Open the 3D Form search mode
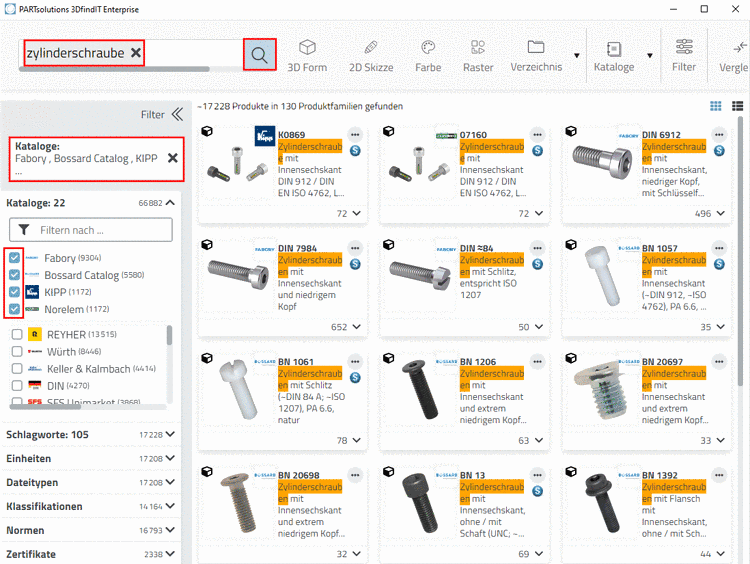The image size is (750, 564). 307,56
